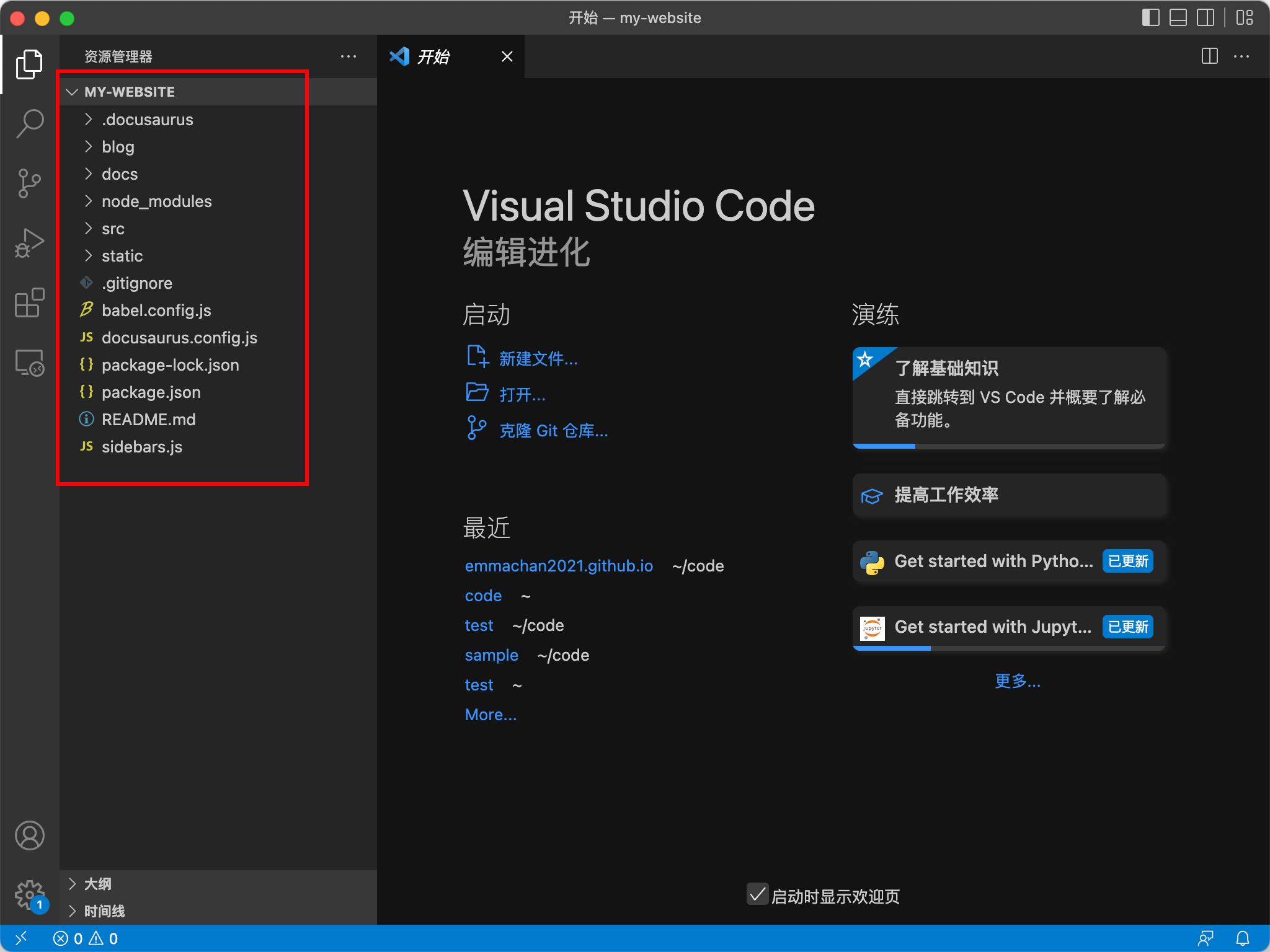Open the Extensions view
The height and width of the screenshot is (952, 1270).
[29, 302]
